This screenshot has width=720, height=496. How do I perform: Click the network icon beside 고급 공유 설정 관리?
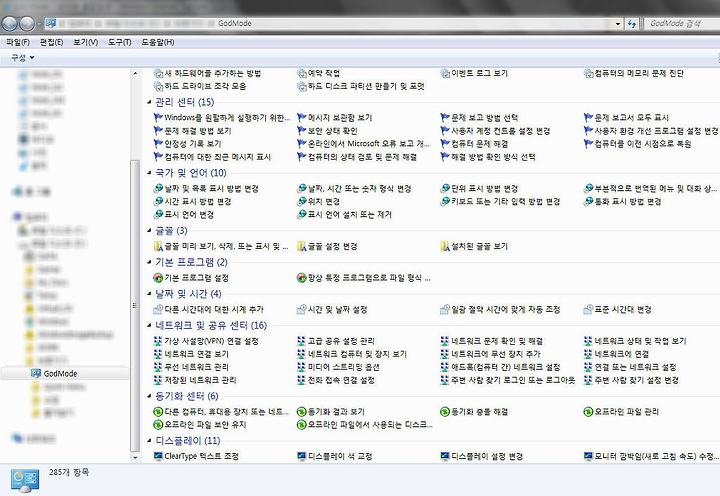[x=301, y=341]
